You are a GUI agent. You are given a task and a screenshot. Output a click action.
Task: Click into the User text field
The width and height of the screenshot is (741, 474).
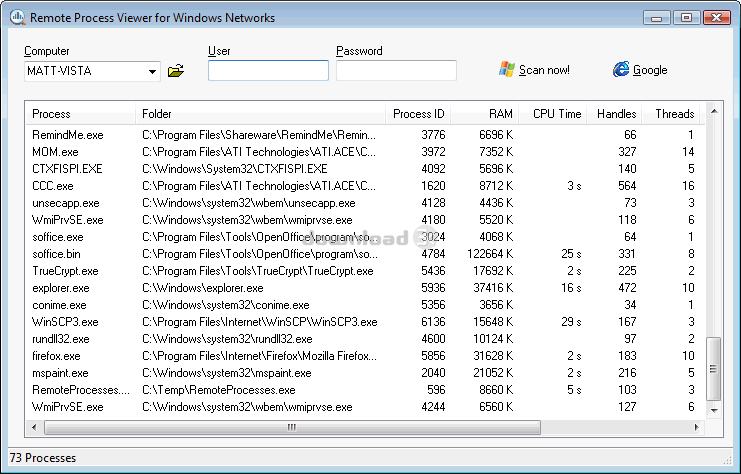268,71
